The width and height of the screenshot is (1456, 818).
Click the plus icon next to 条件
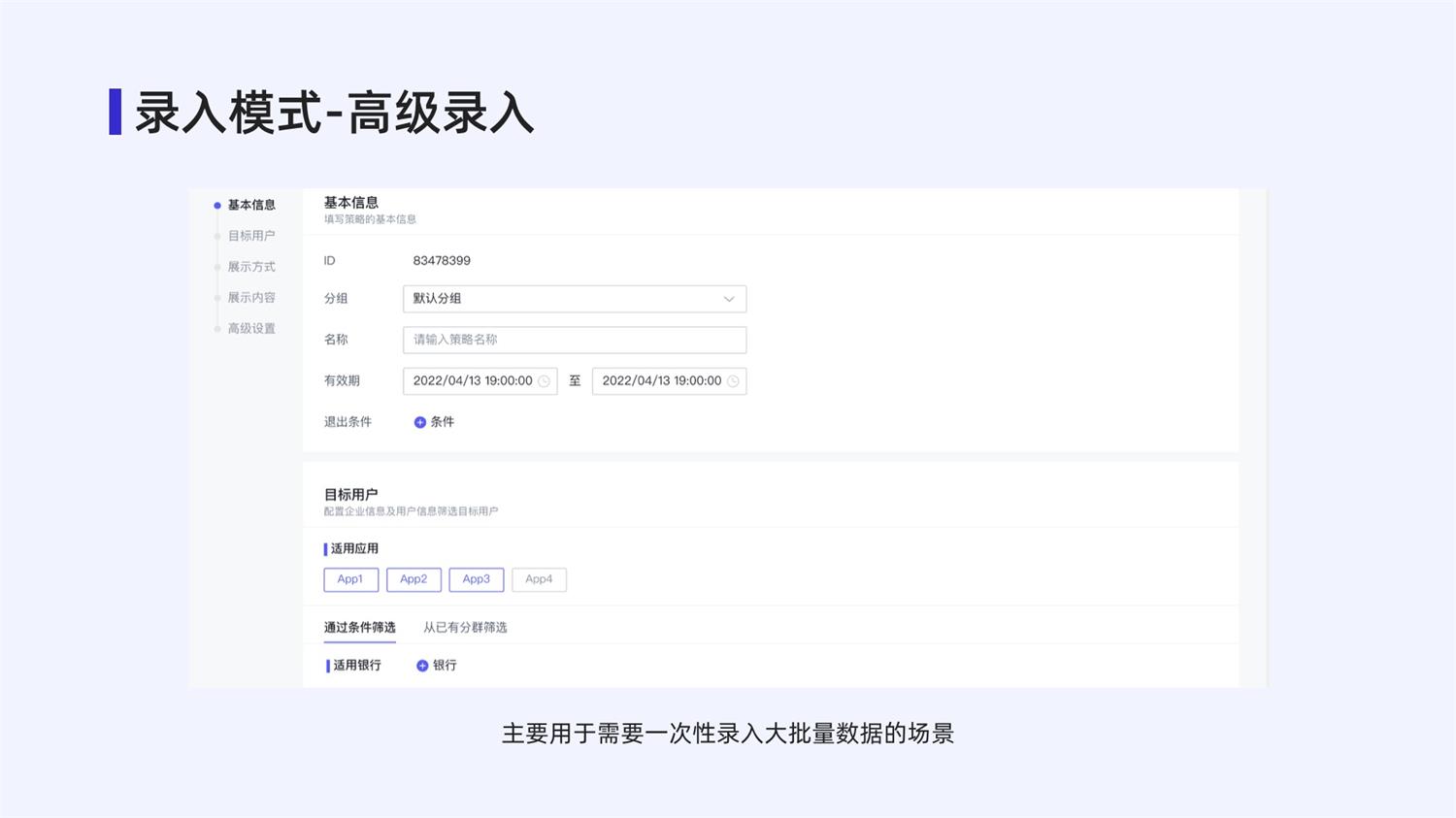pos(420,422)
